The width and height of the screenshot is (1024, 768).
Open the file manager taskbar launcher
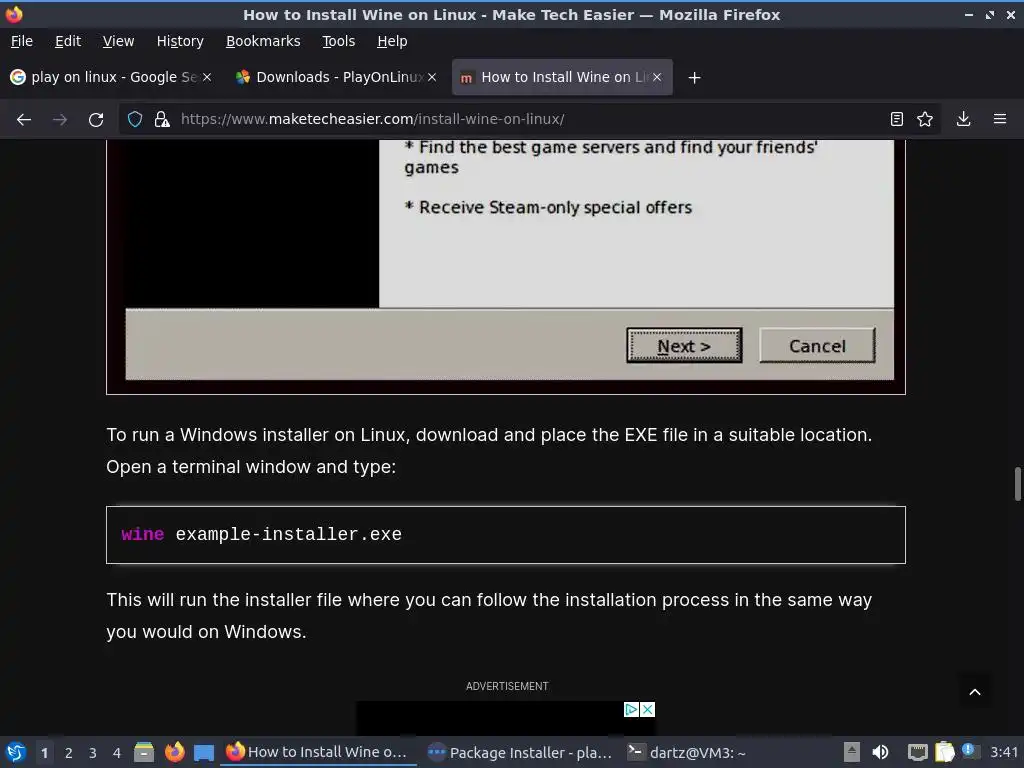click(x=144, y=752)
